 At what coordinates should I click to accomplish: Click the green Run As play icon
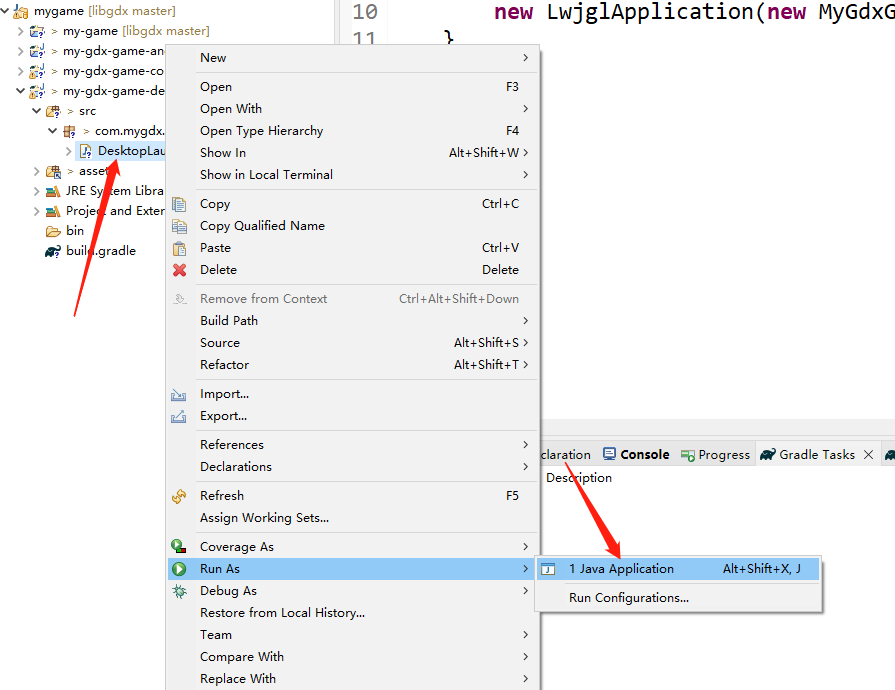pyautogui.click(x=179, y=569)
